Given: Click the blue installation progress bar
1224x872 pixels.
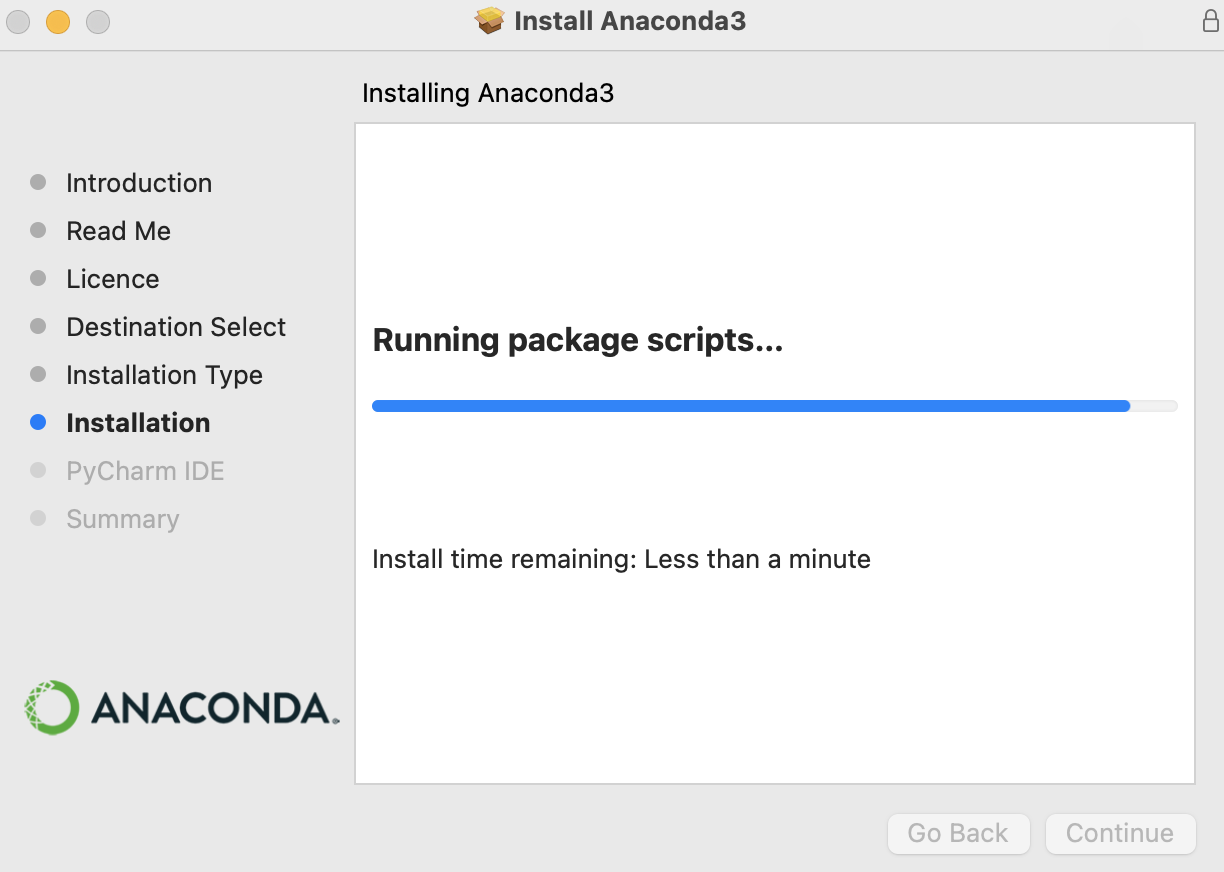Looking at the screenshot, I should [x=750, y=406].
